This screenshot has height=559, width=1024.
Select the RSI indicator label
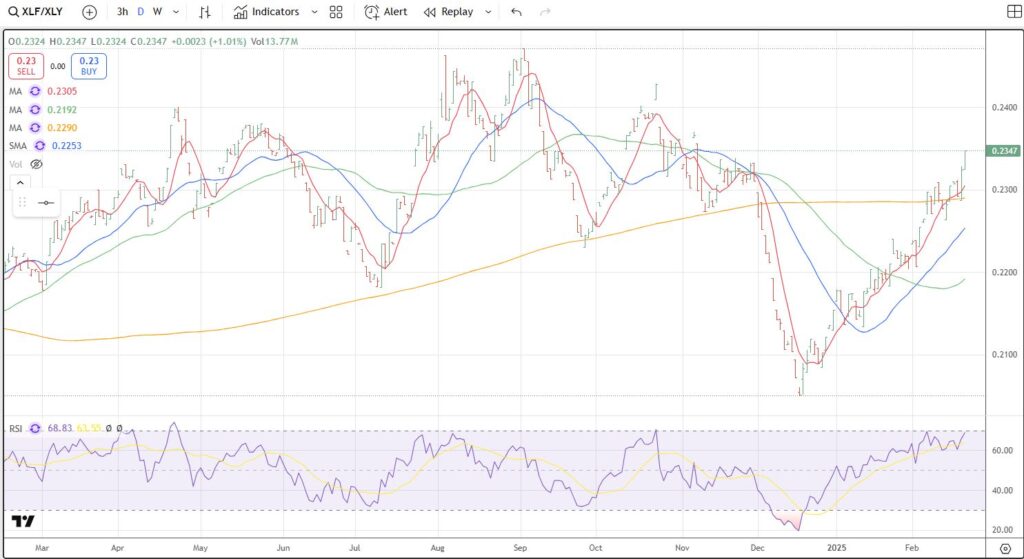16,428
